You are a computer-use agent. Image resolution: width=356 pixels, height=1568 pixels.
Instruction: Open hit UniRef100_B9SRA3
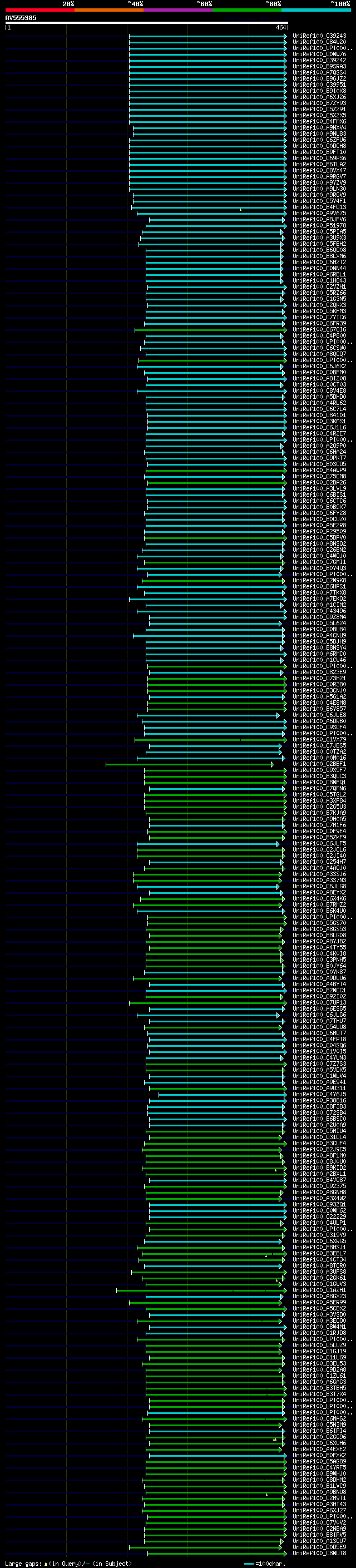point(319,66)
